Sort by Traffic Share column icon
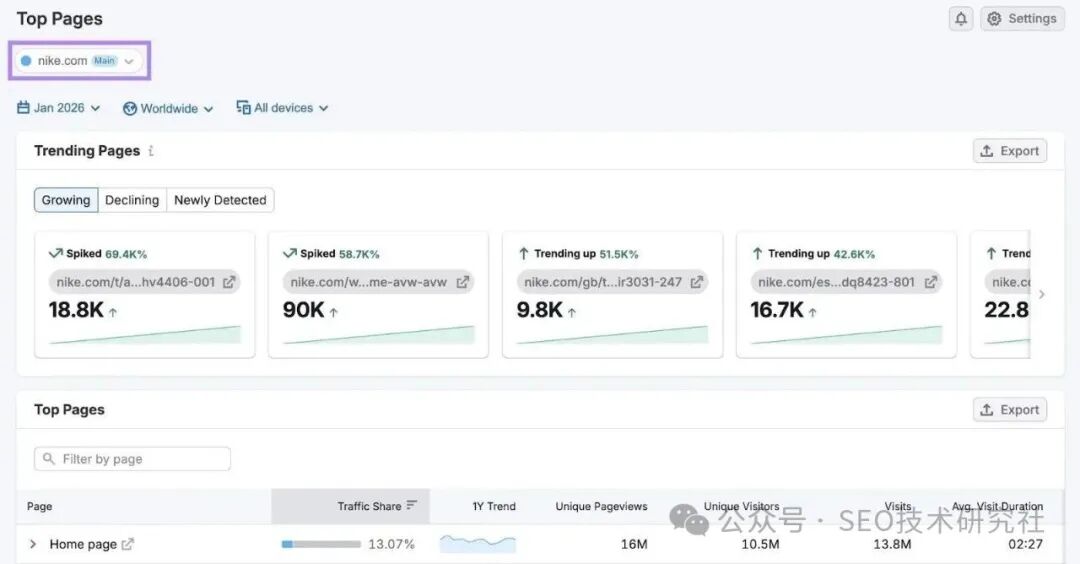 pos(412,506)
